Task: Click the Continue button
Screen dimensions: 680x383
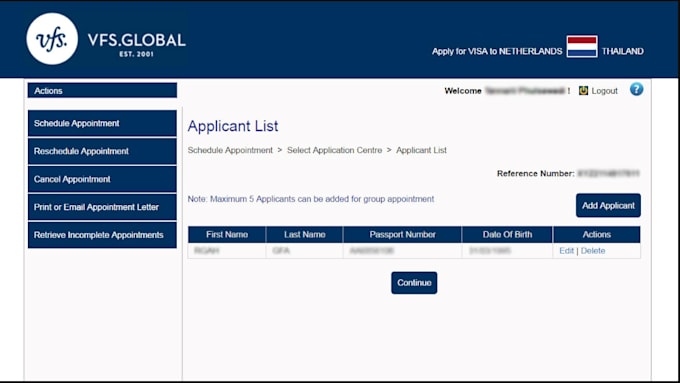Action: click(414, 282)
